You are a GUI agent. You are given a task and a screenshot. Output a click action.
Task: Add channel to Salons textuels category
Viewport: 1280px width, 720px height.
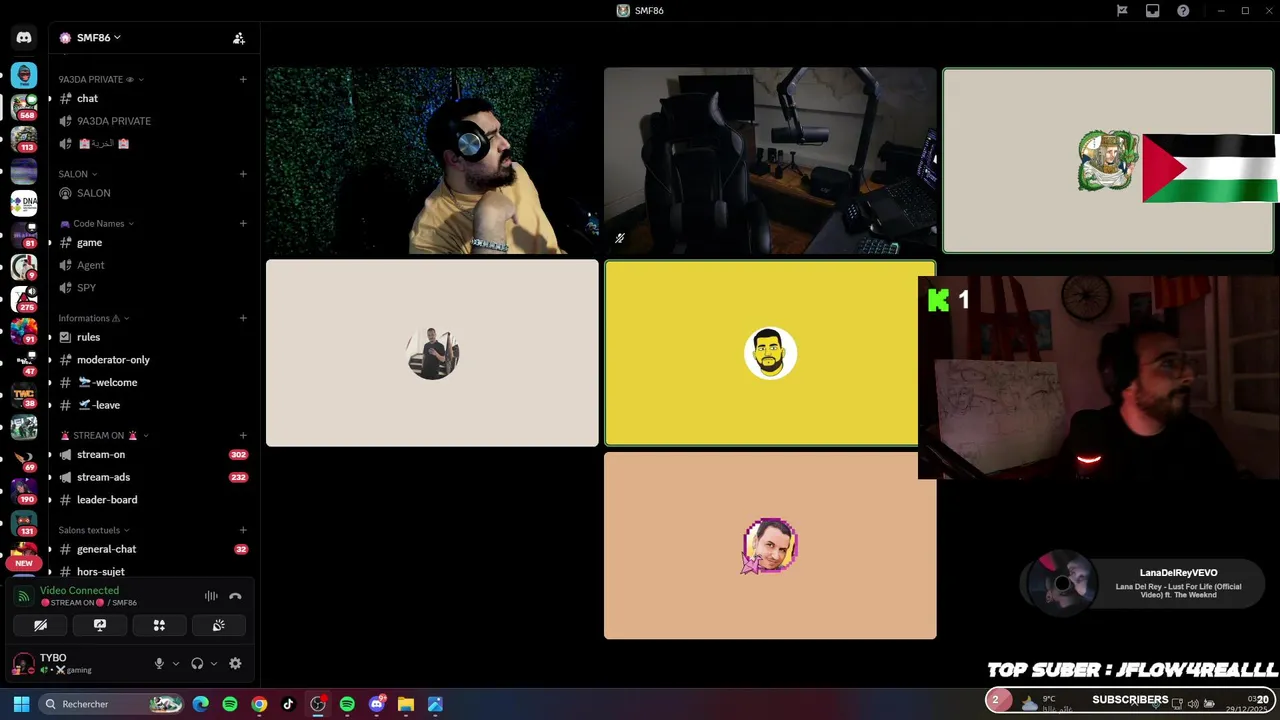pyautogui.click(x=243, y=530)
